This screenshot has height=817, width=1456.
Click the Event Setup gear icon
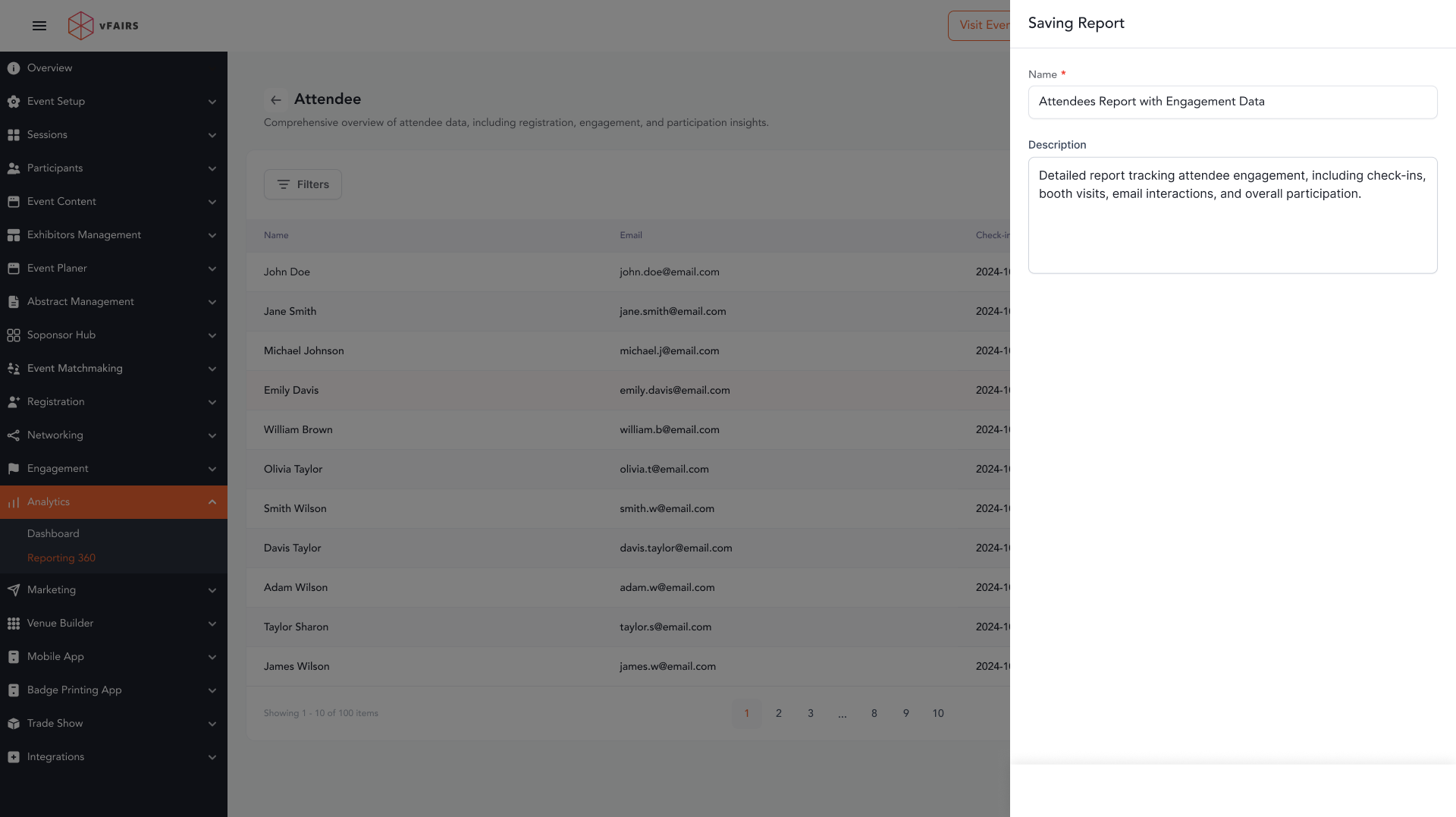coord(14,102)
